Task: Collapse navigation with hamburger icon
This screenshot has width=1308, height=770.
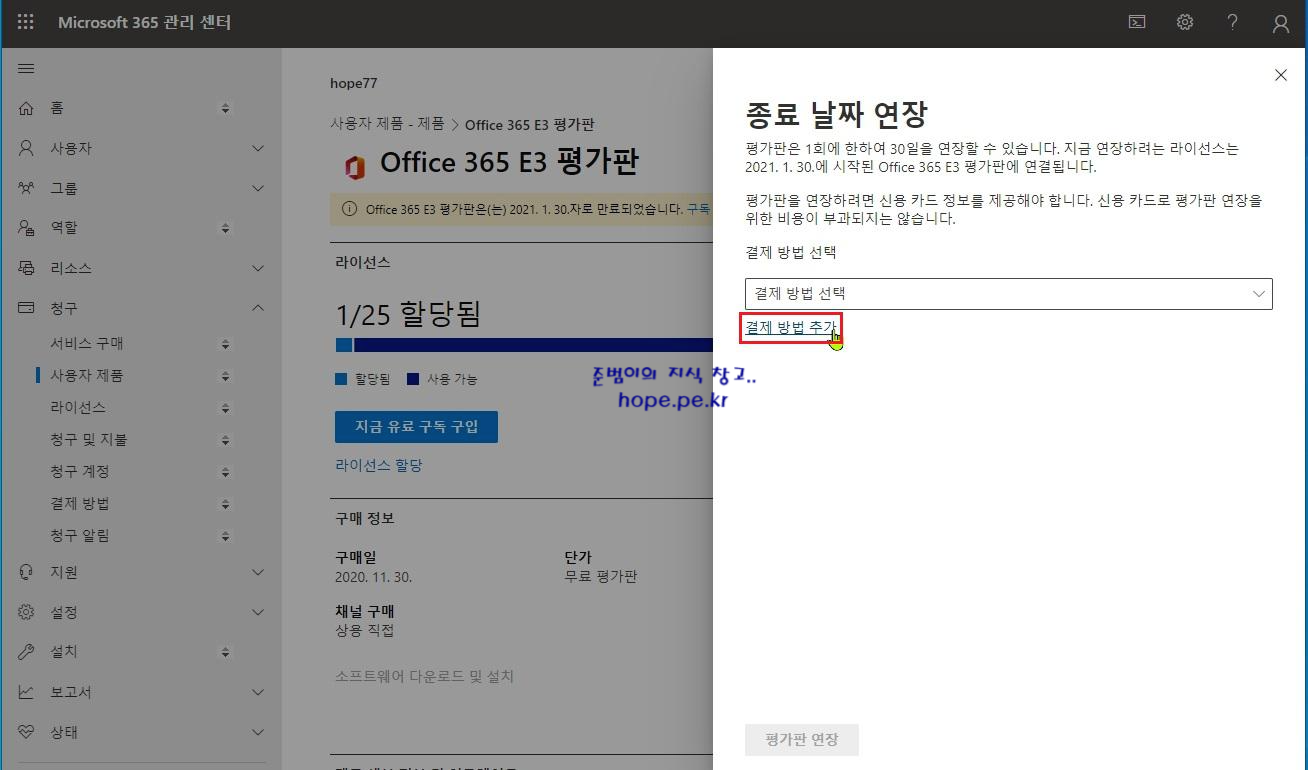Action: pos(26,68)
